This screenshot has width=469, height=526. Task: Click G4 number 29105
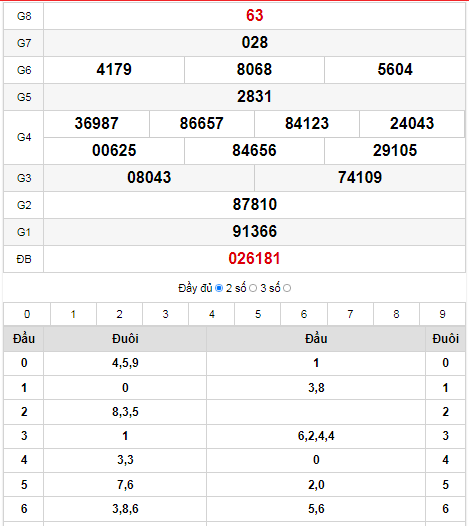(x=395, y=151)
